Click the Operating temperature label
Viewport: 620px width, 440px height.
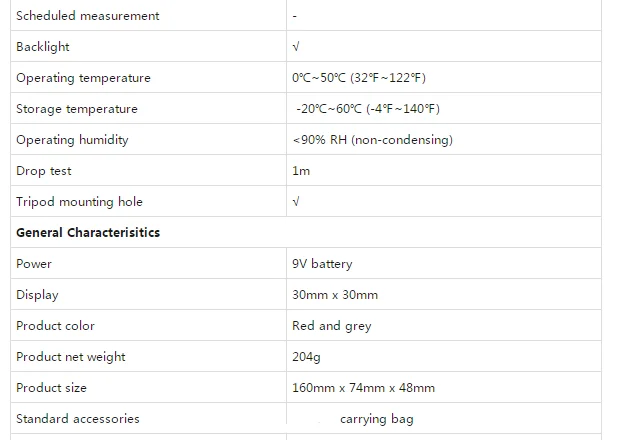click(x=83, y=78)
